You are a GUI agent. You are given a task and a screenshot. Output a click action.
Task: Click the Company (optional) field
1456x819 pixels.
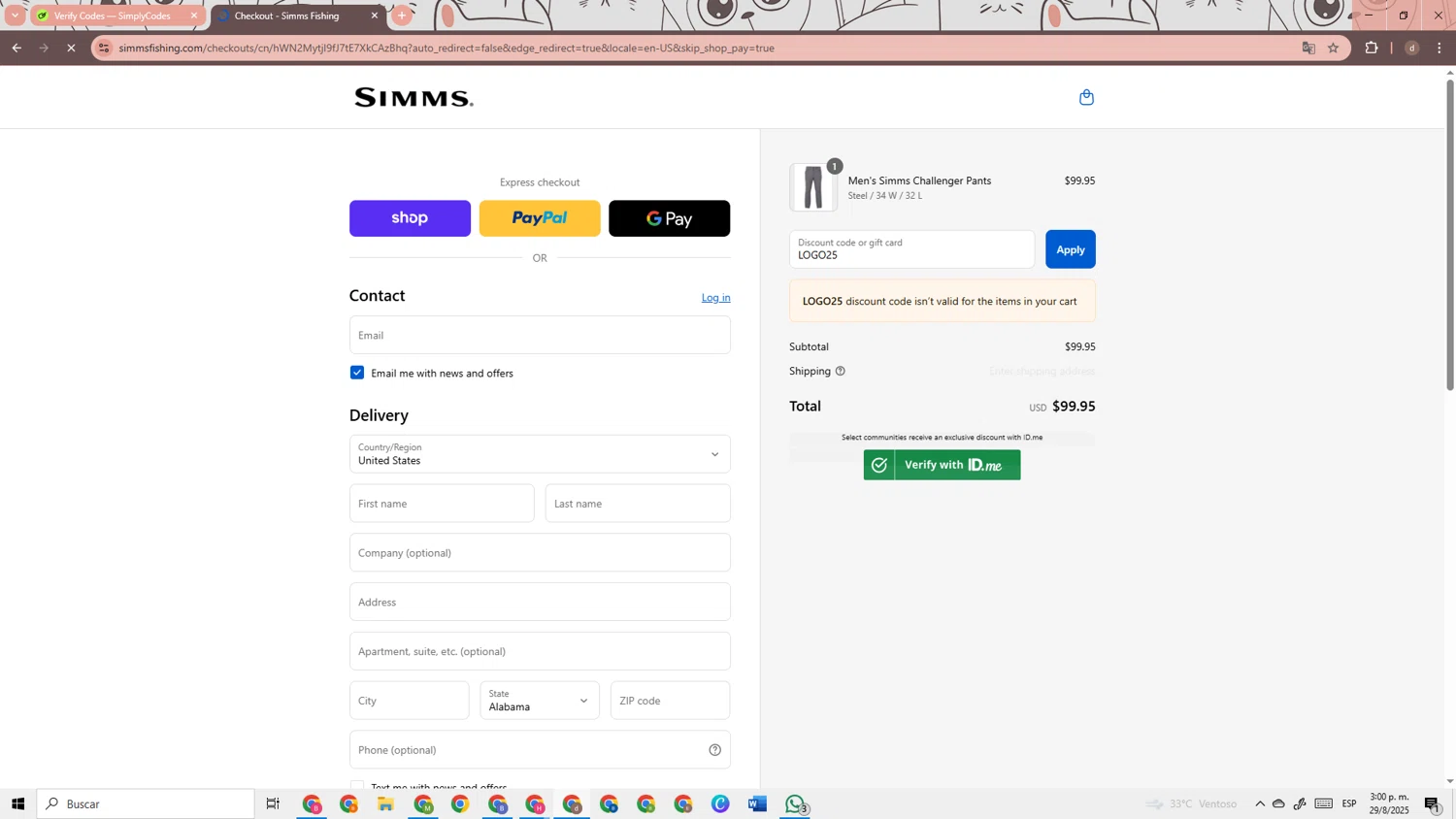(540, 553)
